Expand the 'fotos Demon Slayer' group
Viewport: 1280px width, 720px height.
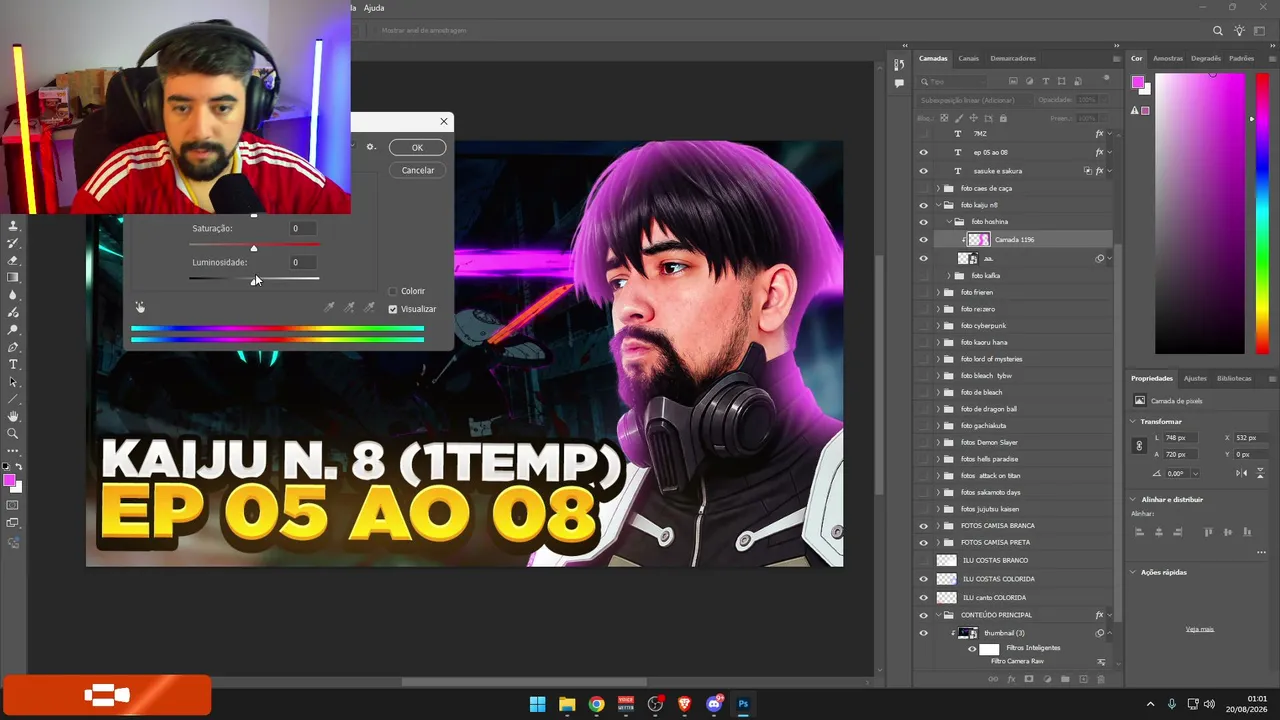[x=938, y=442]
